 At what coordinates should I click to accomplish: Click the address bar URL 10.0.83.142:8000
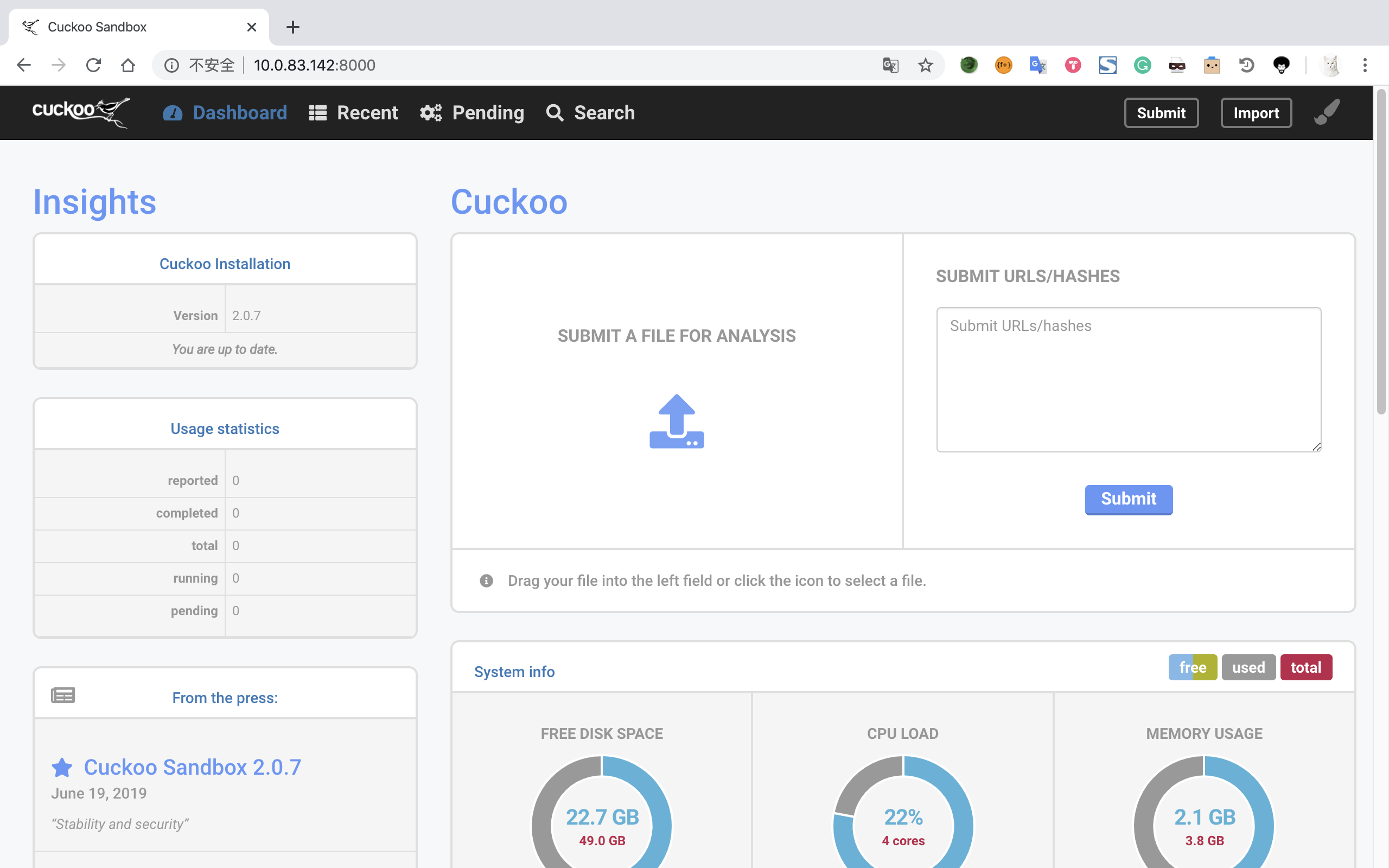315,65
